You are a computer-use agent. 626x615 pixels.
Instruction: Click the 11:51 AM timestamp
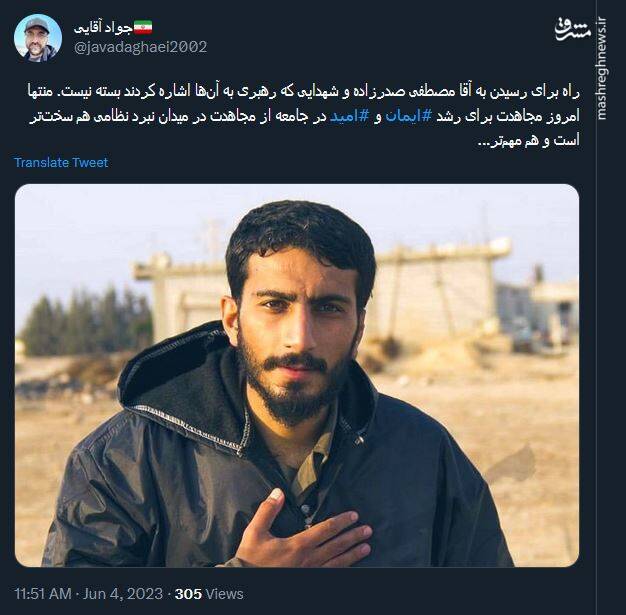(x=43, y=593)
